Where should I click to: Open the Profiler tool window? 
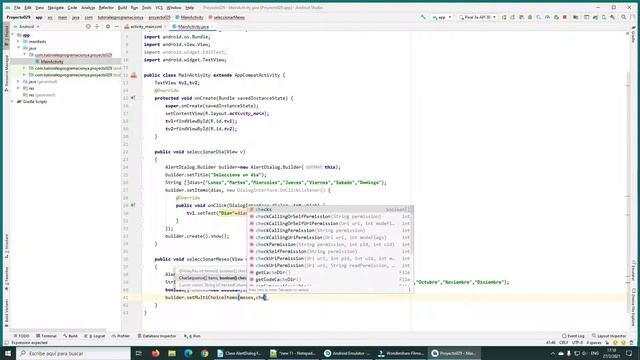point(121,336)
